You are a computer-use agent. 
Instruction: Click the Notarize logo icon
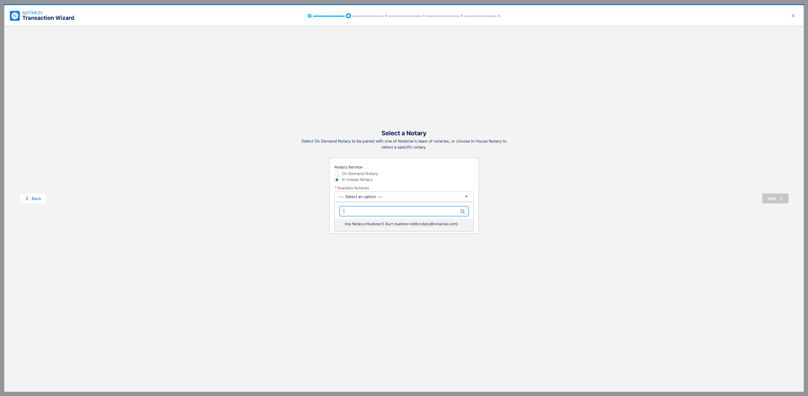tap(14, 16)
